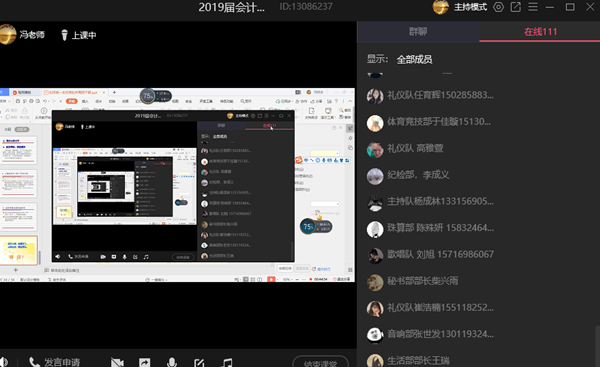
Task: Click the avatar of 歌唱队 刘旭 15716986067
Action: 375,255
